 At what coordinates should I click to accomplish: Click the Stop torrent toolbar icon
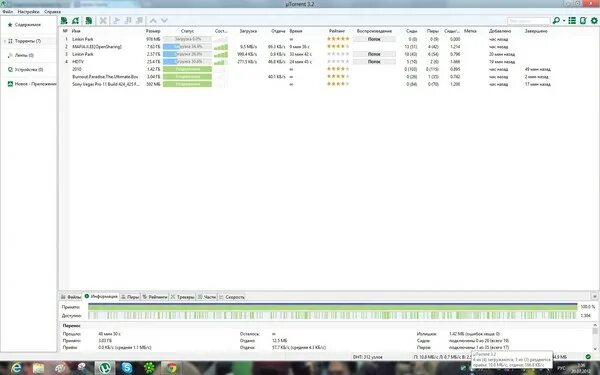(x=140, y=21)
